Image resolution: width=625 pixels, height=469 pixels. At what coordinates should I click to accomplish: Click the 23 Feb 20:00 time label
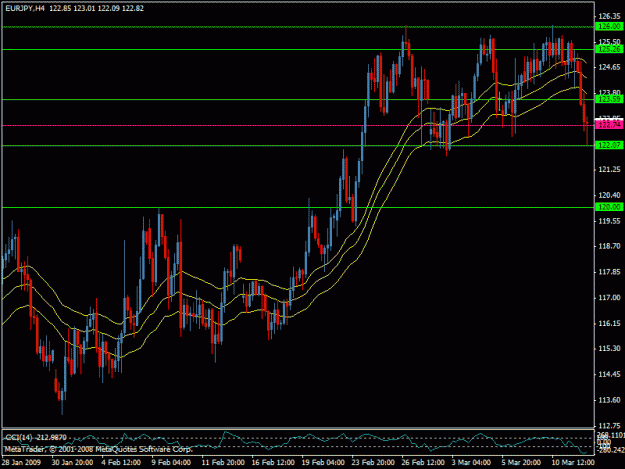(373, 463)
